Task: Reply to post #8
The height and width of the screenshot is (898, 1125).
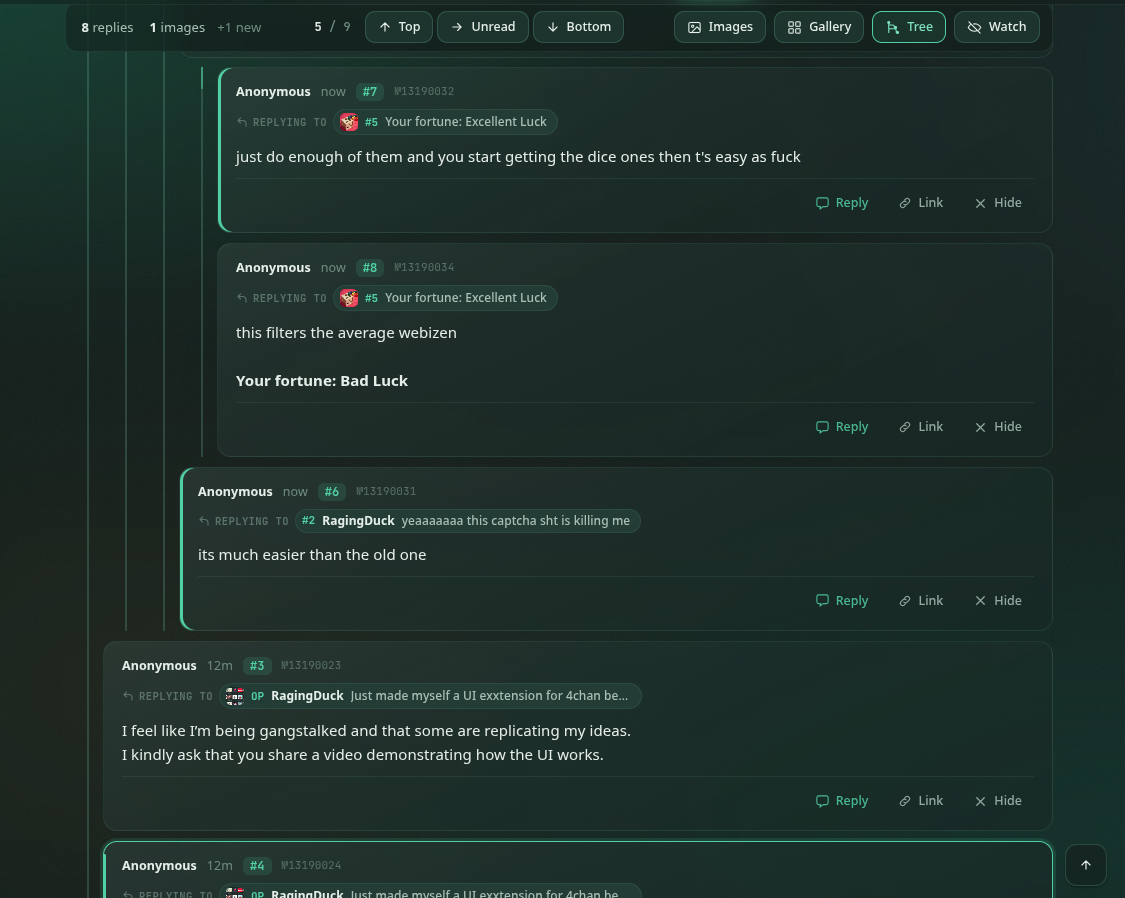Action: 842,427
